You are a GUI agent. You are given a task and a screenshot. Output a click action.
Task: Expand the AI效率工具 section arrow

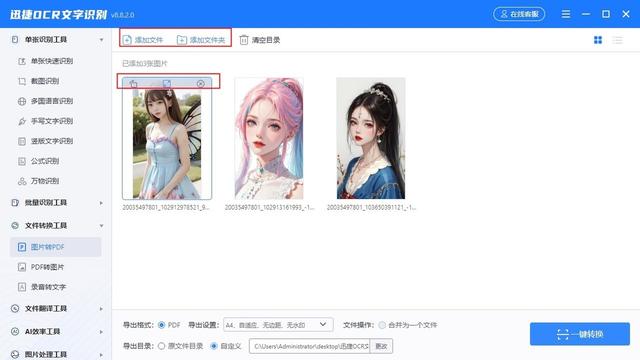click(x=101, y=332)
